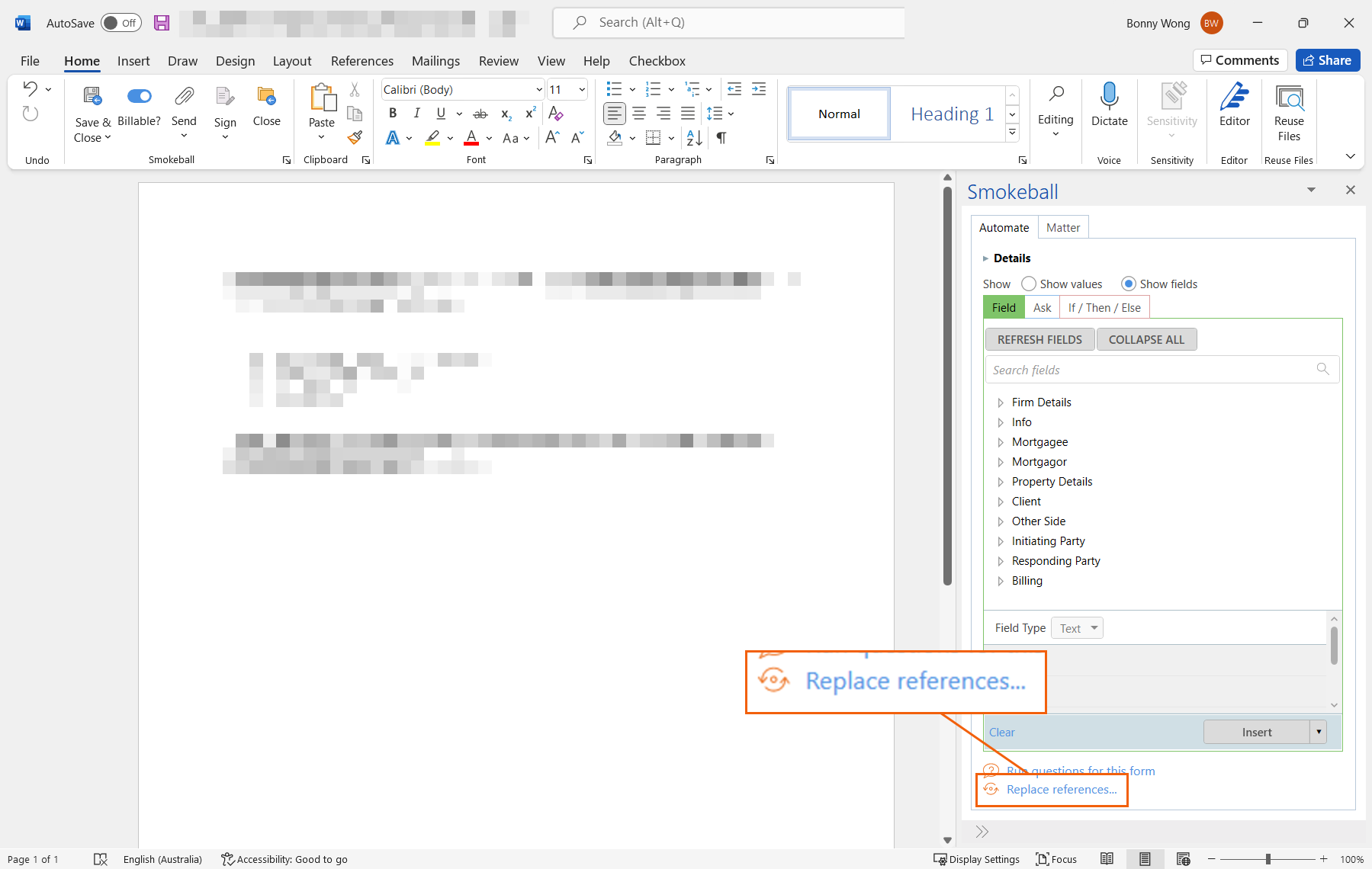Apply Superscript formatting
Screen dimensions: 1372x869
531,114
